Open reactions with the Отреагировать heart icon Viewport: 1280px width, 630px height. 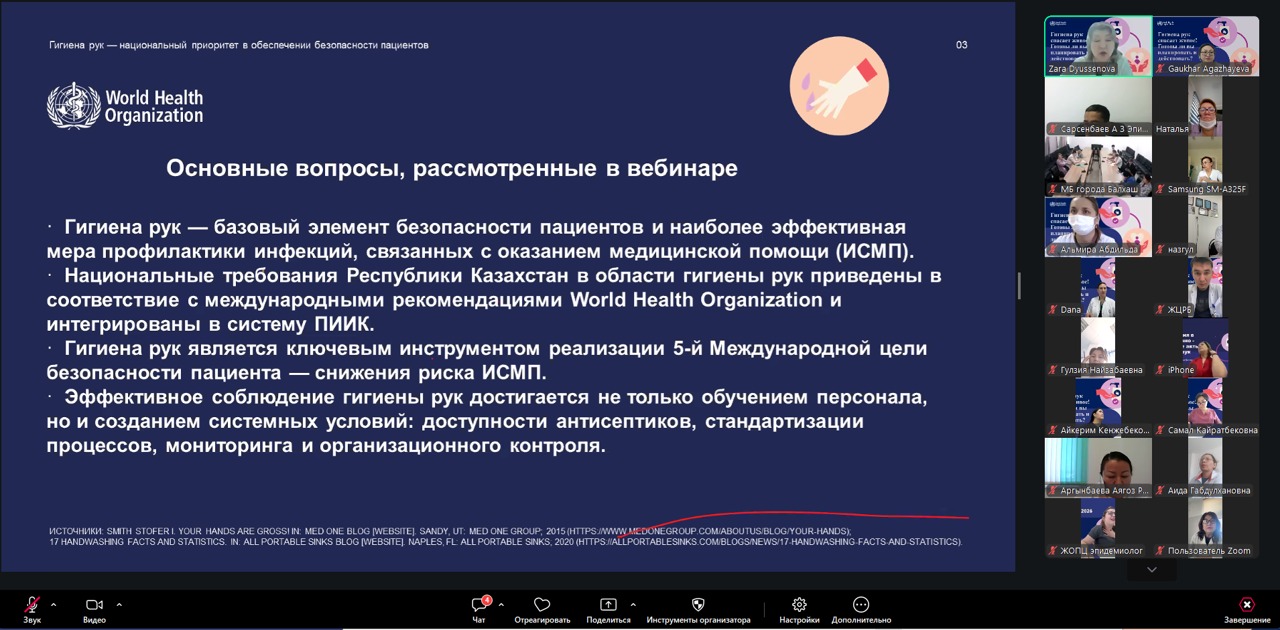(542, 605)
